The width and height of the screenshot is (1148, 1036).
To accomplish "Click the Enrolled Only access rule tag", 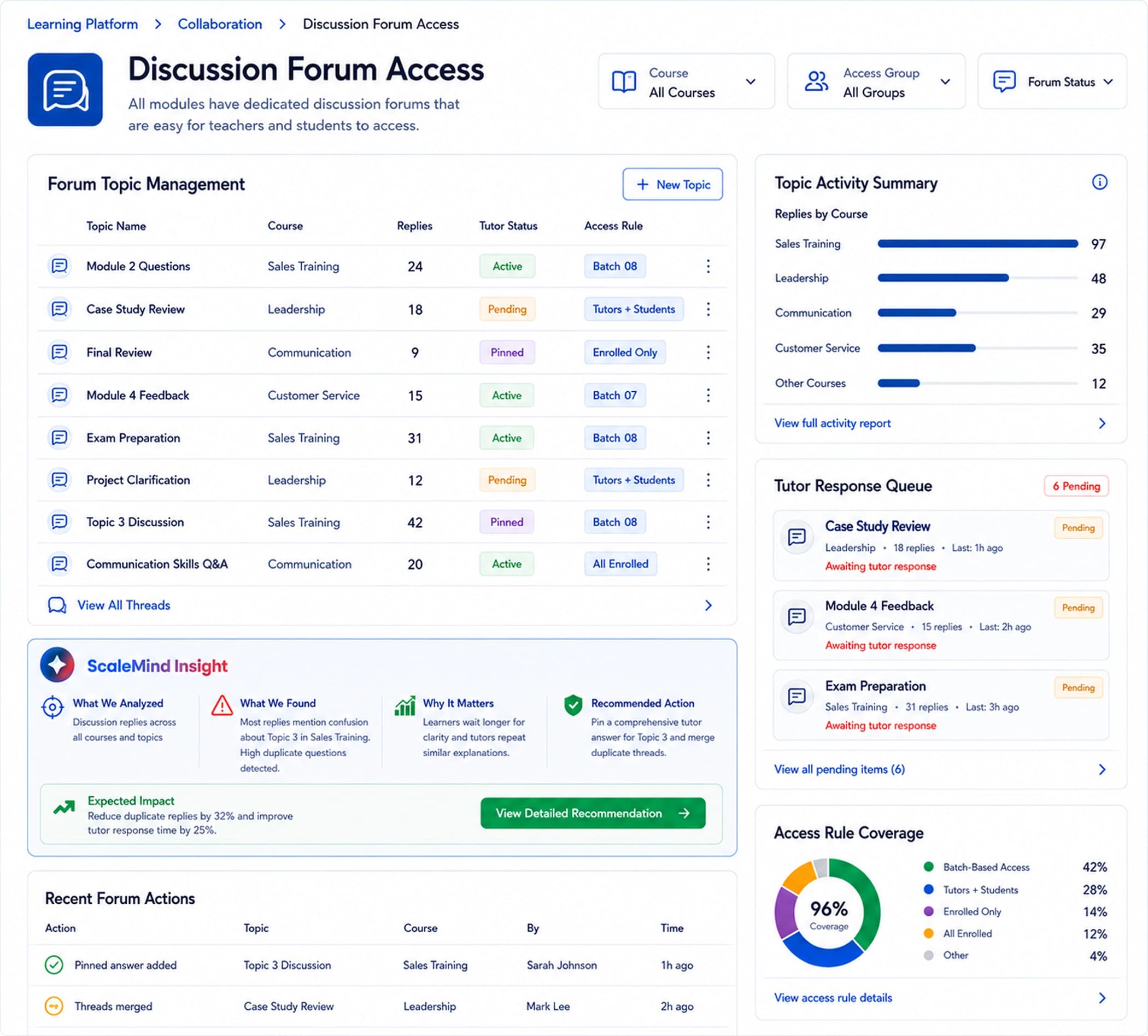I will click(625, 352).
